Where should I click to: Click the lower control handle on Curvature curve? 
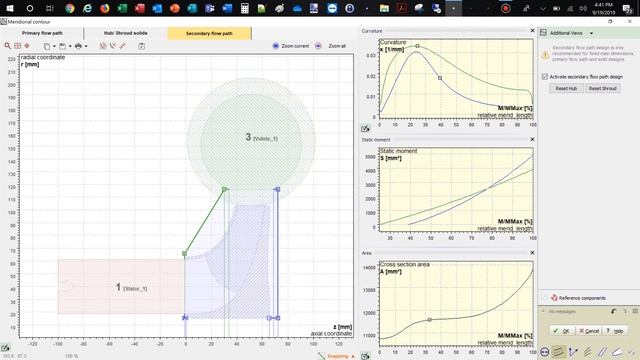pos(440,78)
